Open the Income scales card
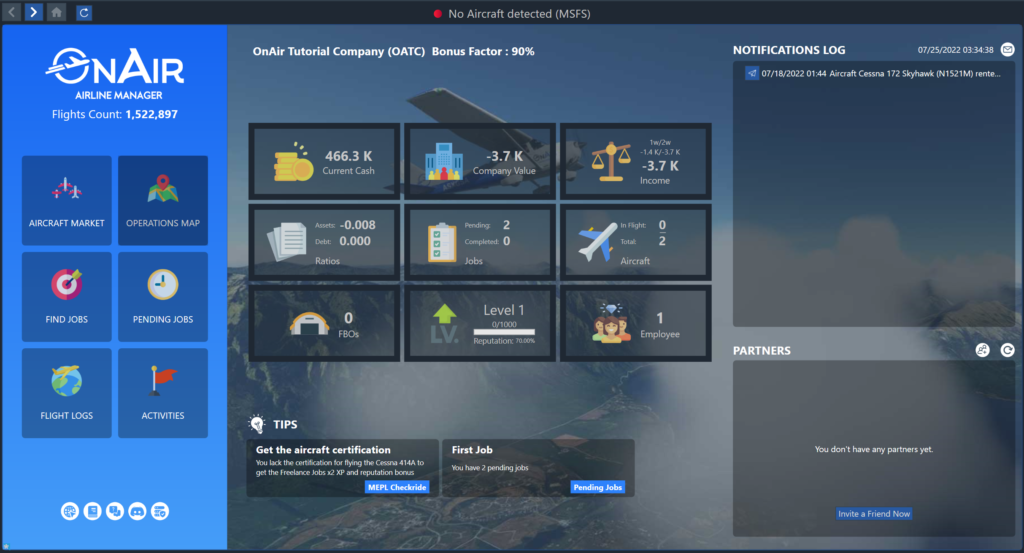 635,161
